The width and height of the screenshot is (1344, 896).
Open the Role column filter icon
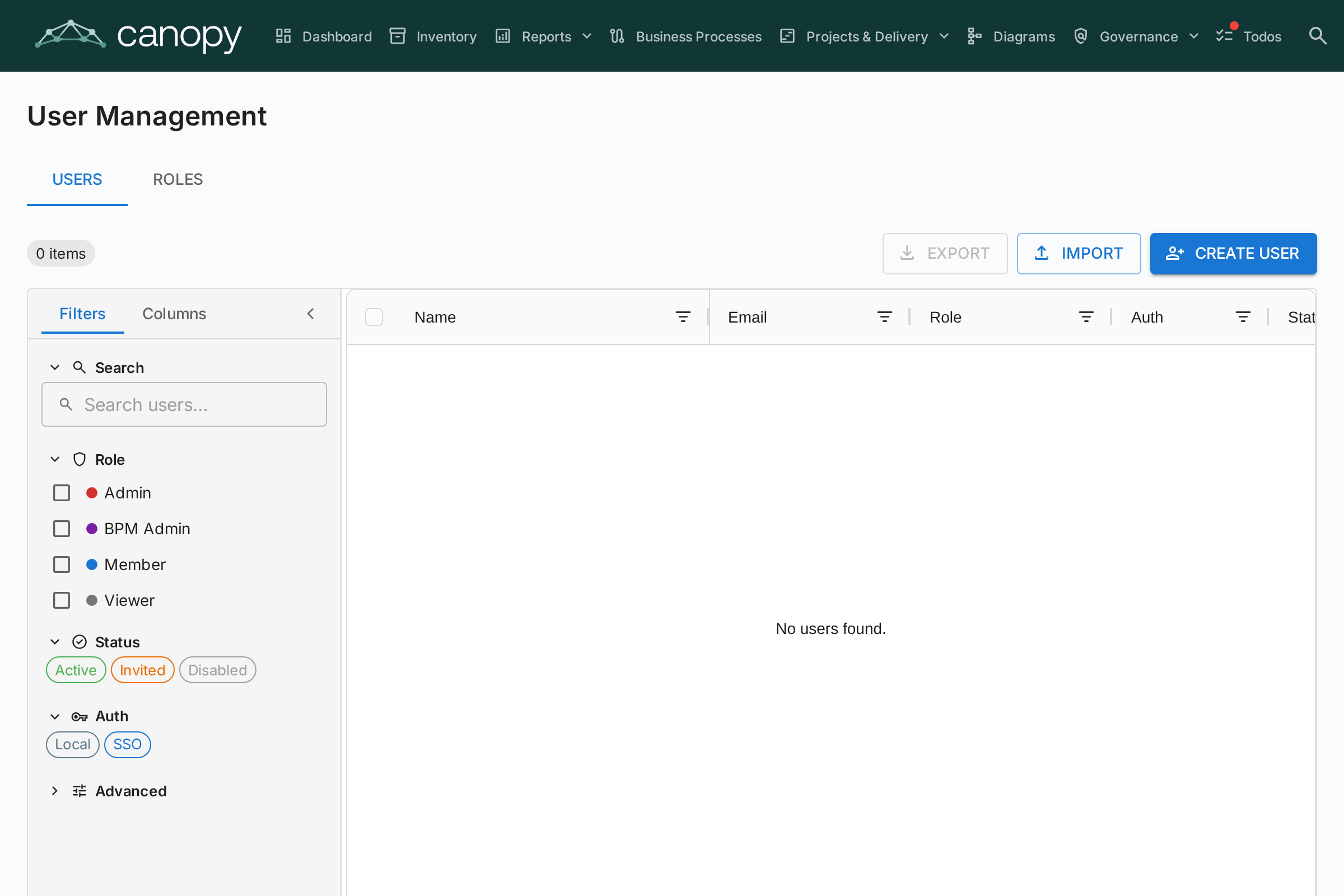tap(1086, 317)
